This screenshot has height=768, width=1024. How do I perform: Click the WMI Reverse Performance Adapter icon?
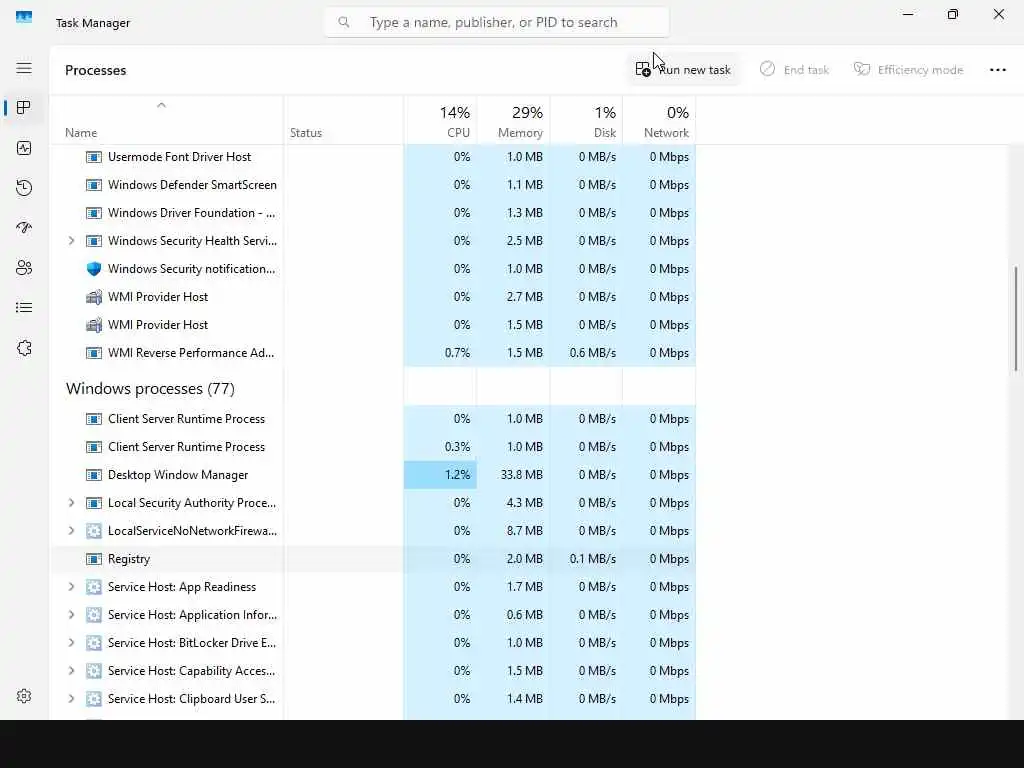tap(94, 353)
